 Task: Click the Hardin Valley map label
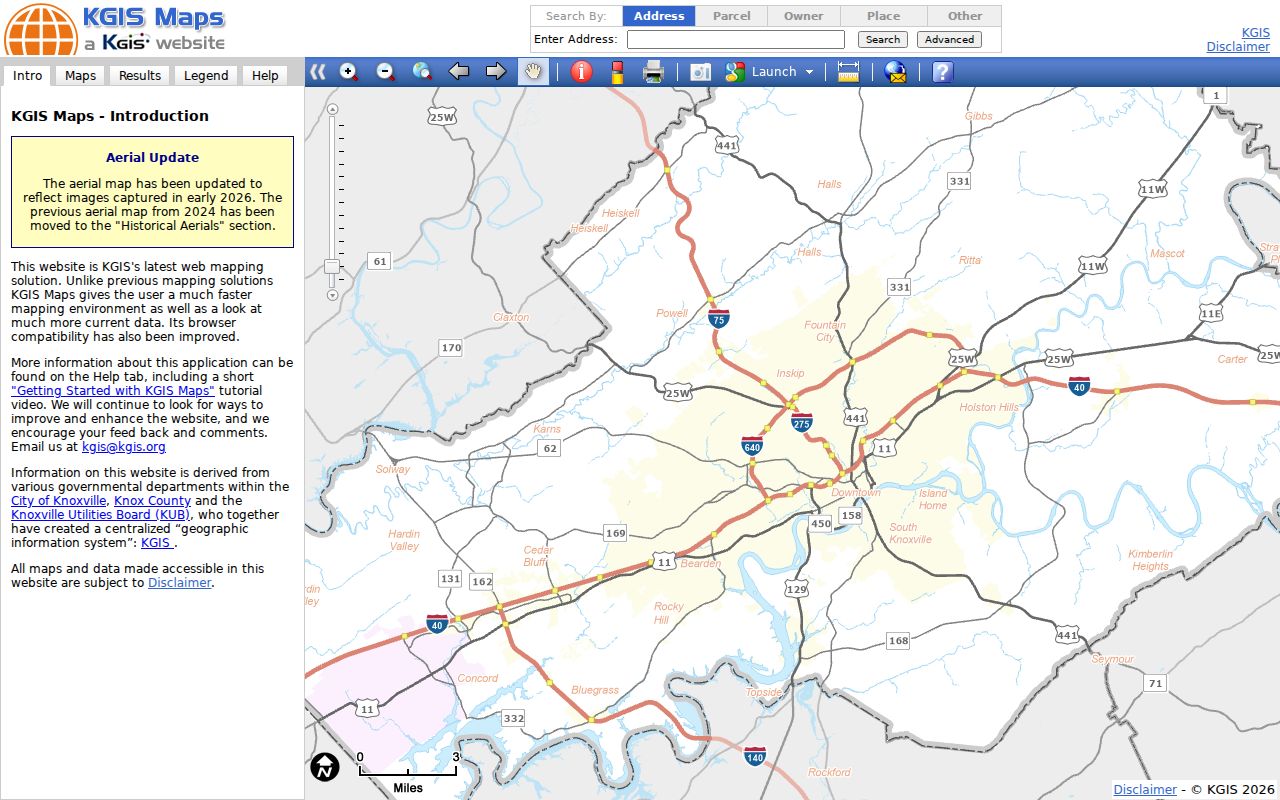click(404, 540)
